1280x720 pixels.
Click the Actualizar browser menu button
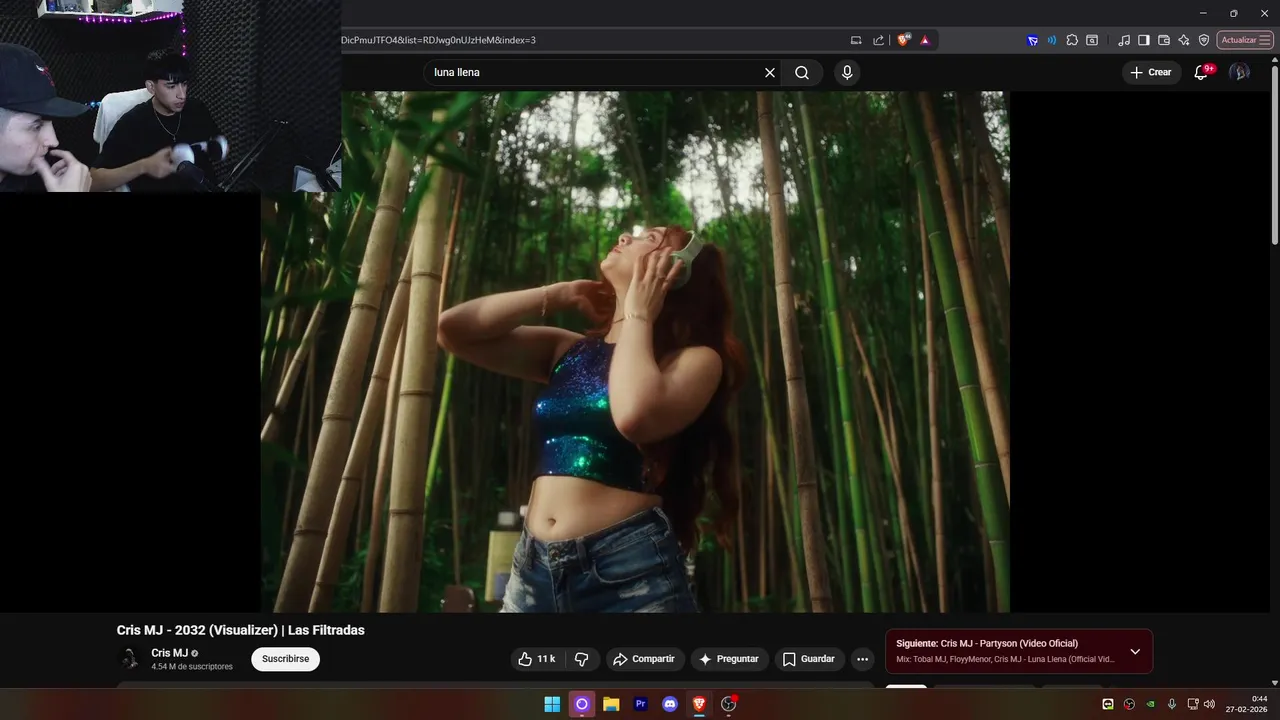coord(1245,40)
